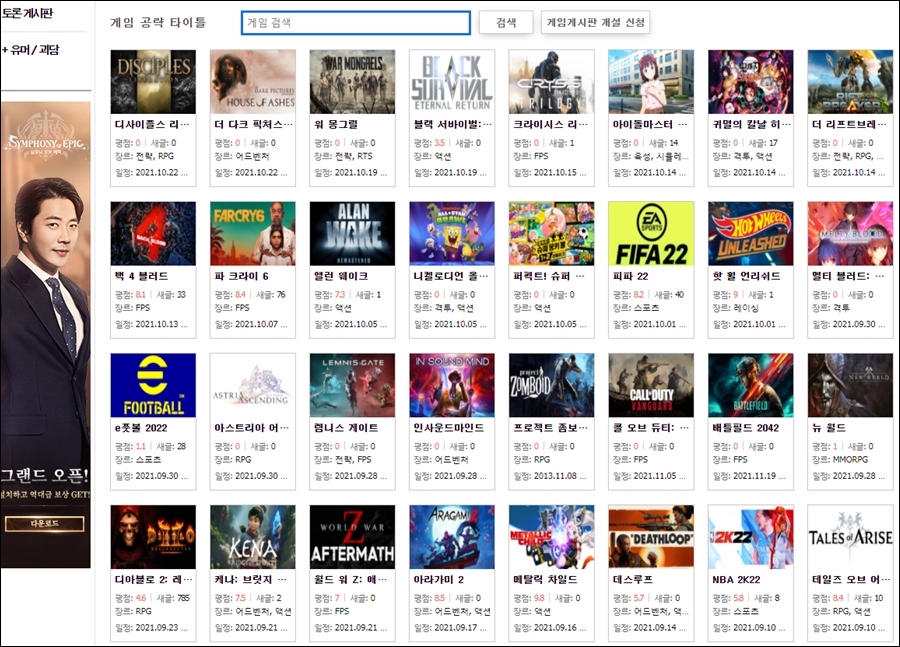Click 평점: 9.8 under 메탈릭 차일드
This screenshot has width=900, height=647.
coord(529,598)
